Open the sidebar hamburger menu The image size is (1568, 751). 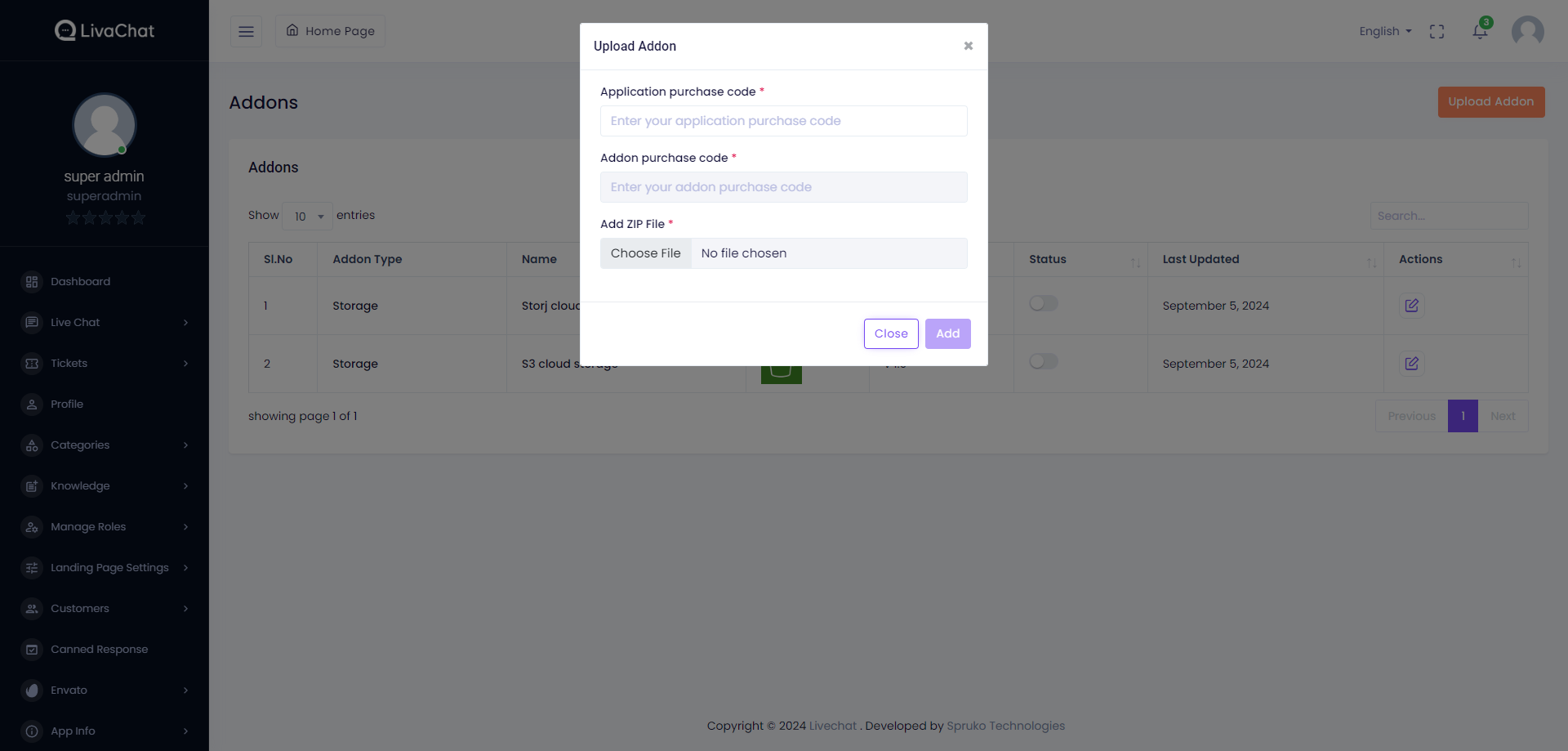(246, 31)
